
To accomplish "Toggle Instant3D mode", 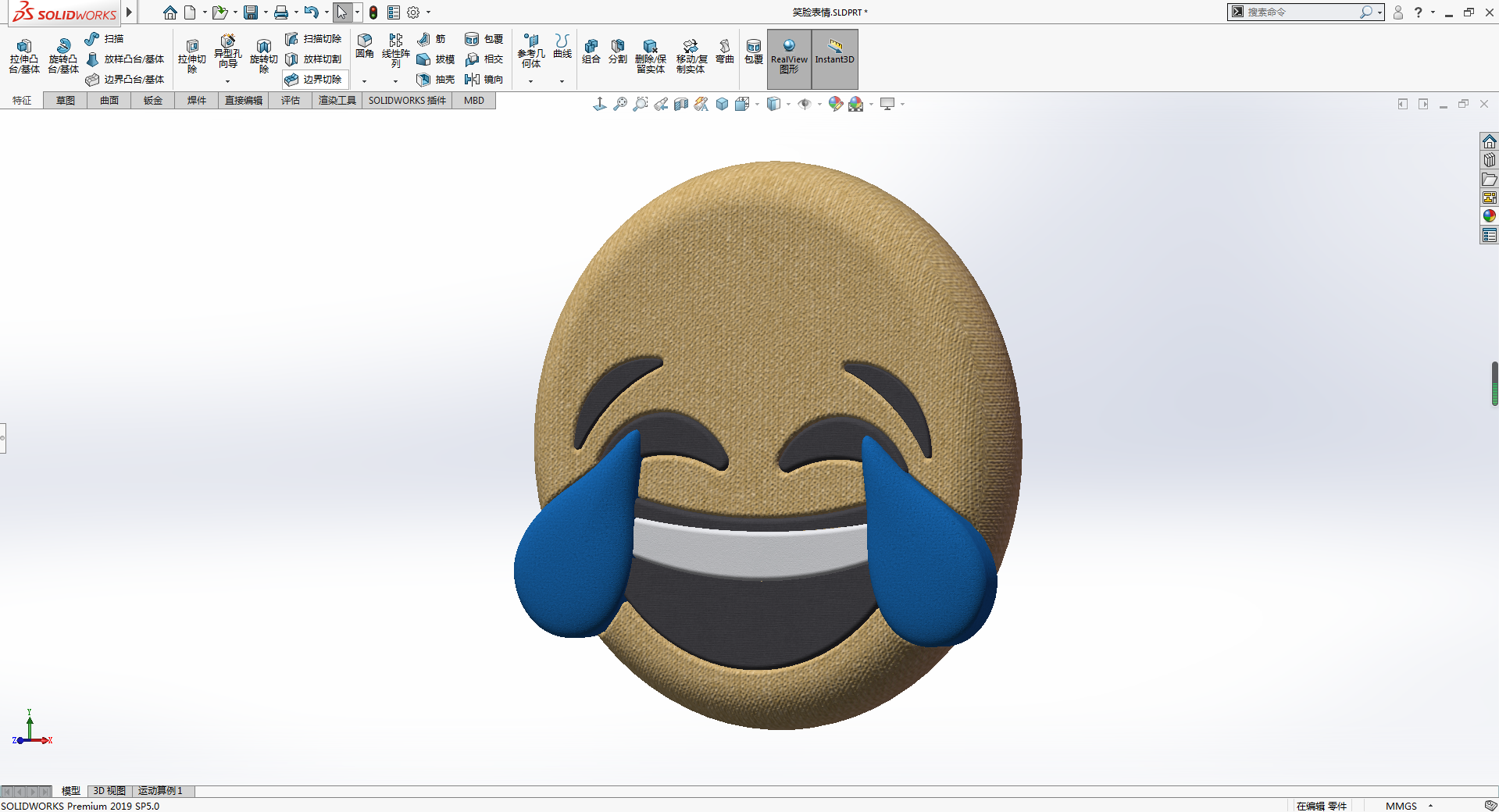I will pyautogui.click(x=835, y=59).
